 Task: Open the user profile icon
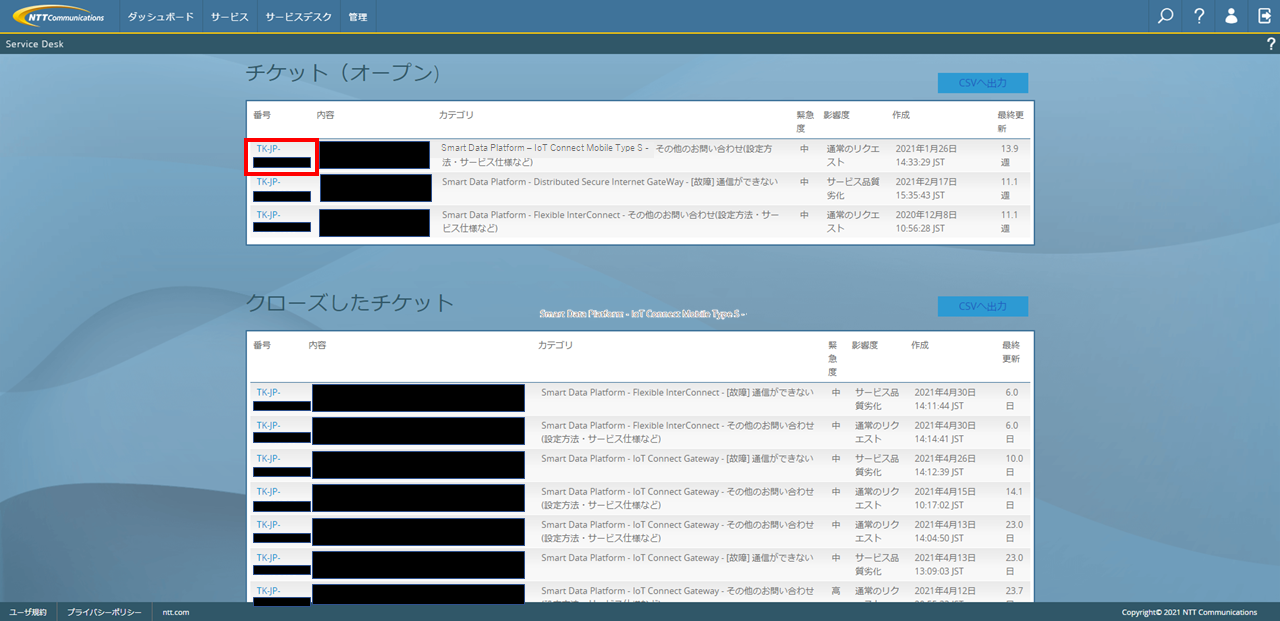[1232, 16]
